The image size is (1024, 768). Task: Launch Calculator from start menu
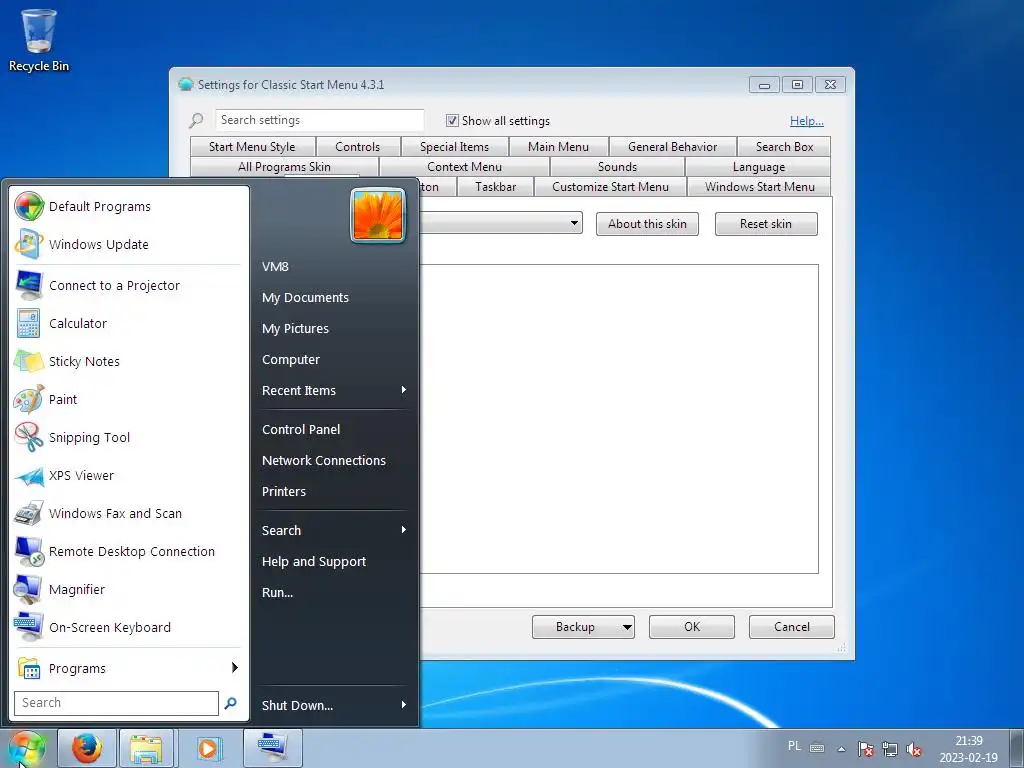click(129, 323)
